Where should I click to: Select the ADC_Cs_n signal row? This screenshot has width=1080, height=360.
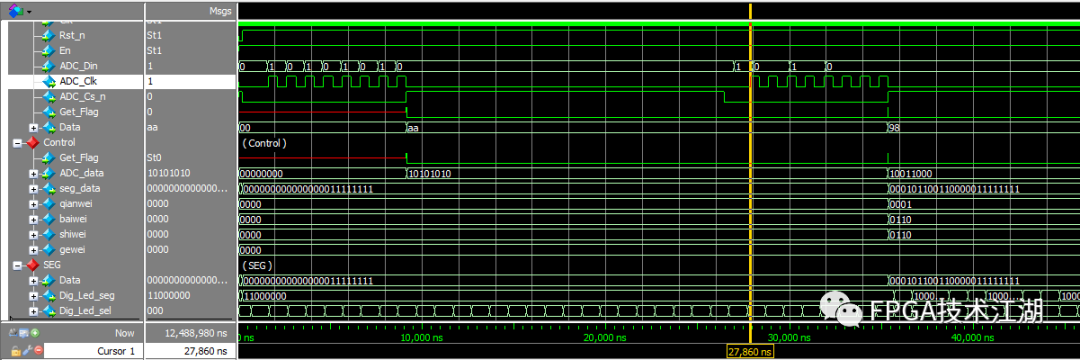[72, 96]
